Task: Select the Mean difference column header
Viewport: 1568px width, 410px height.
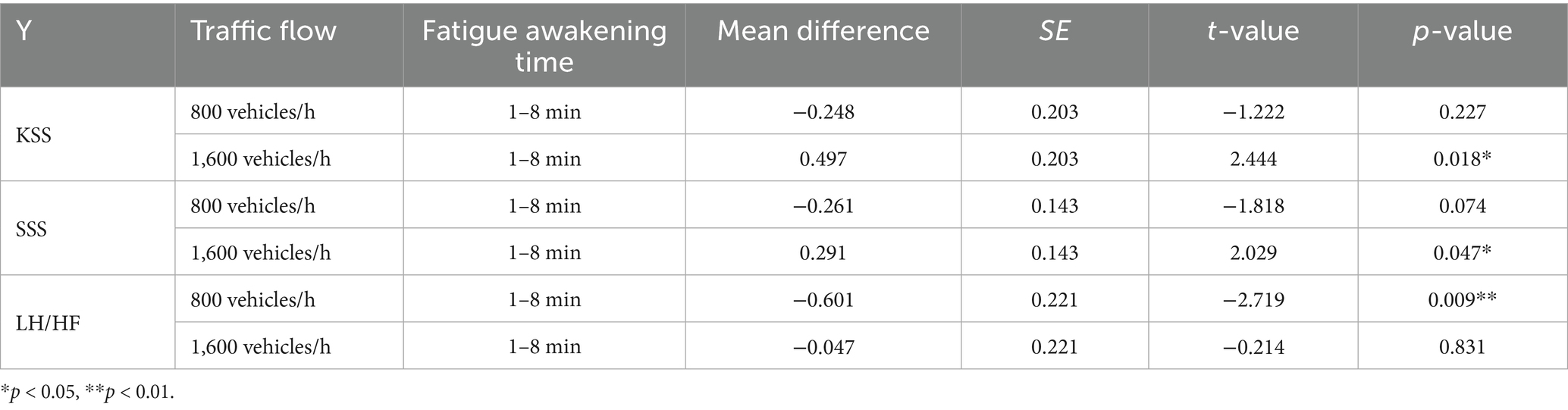Action: (823, 31)
